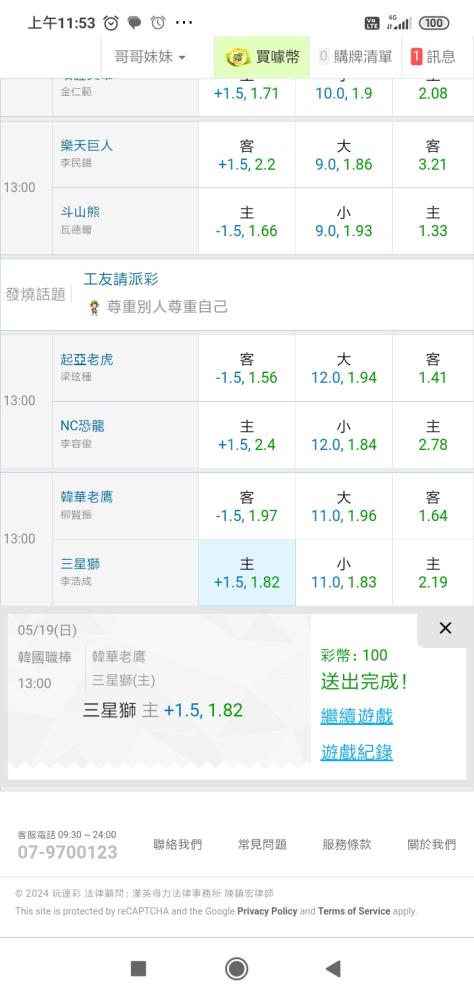Open the 哥哥妹妹 account dropdown
The width and height of the screenshot is (474, 1000).
[150, 57]
